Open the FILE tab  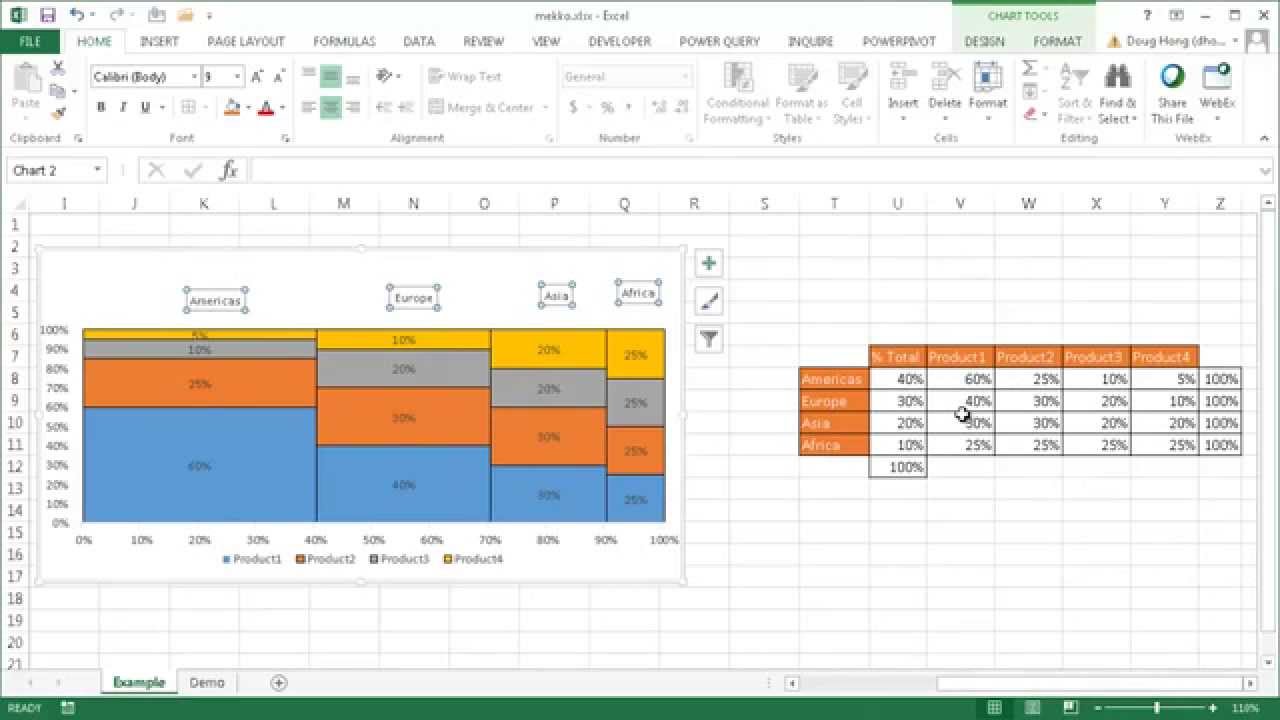30,42
